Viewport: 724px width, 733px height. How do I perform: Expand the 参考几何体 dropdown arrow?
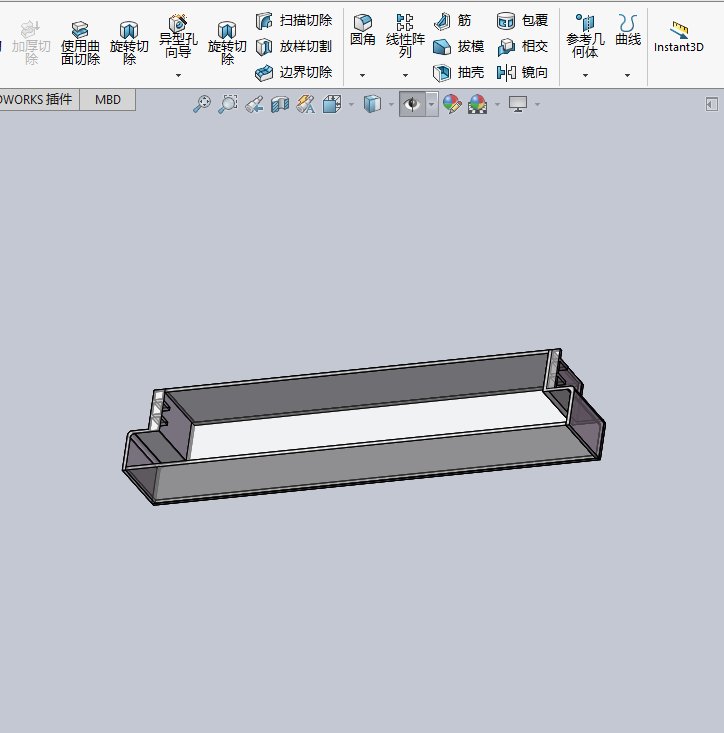click(x=585, y=75)
